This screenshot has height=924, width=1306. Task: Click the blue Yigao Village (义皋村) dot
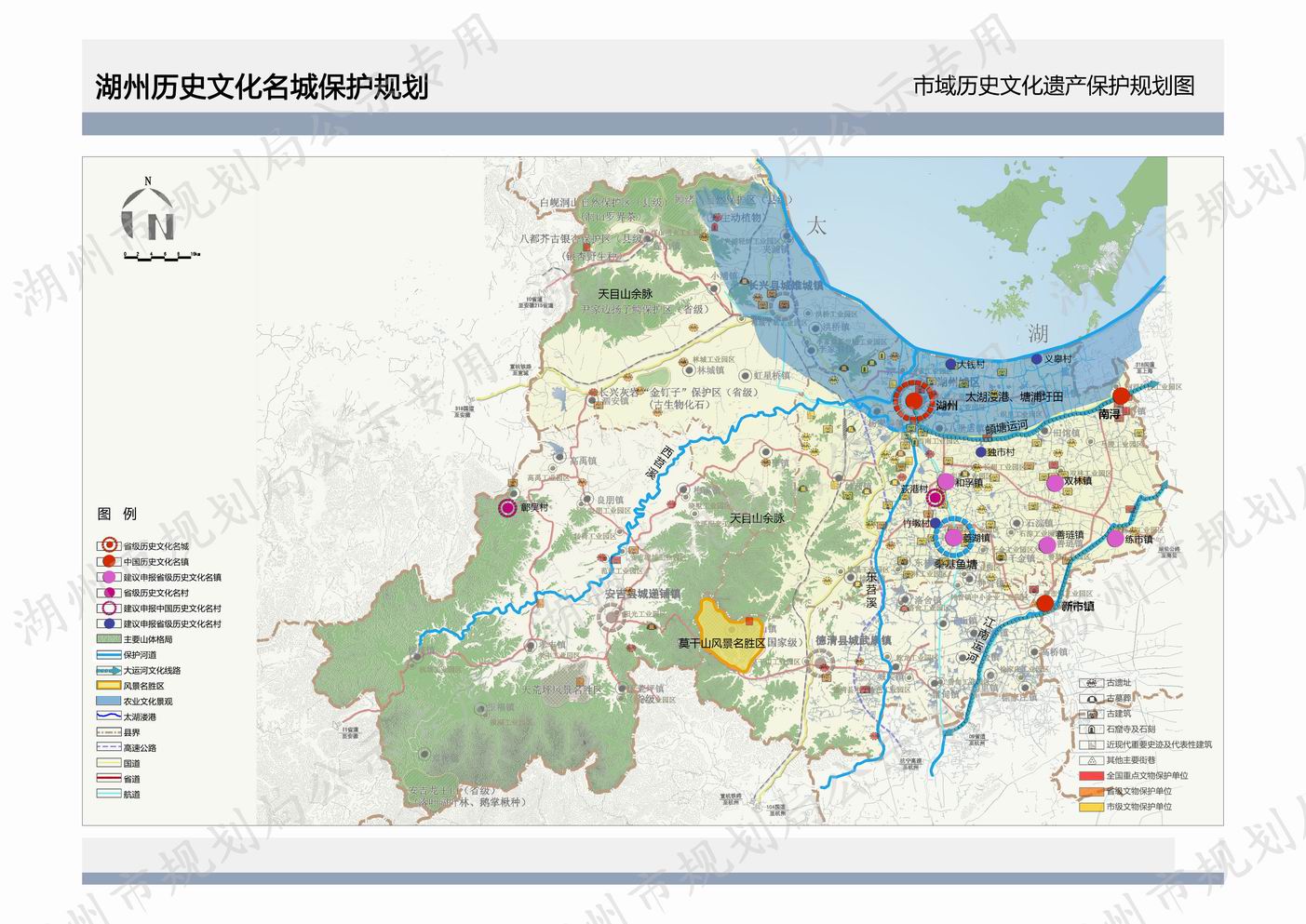click(x=1036, y=359)
